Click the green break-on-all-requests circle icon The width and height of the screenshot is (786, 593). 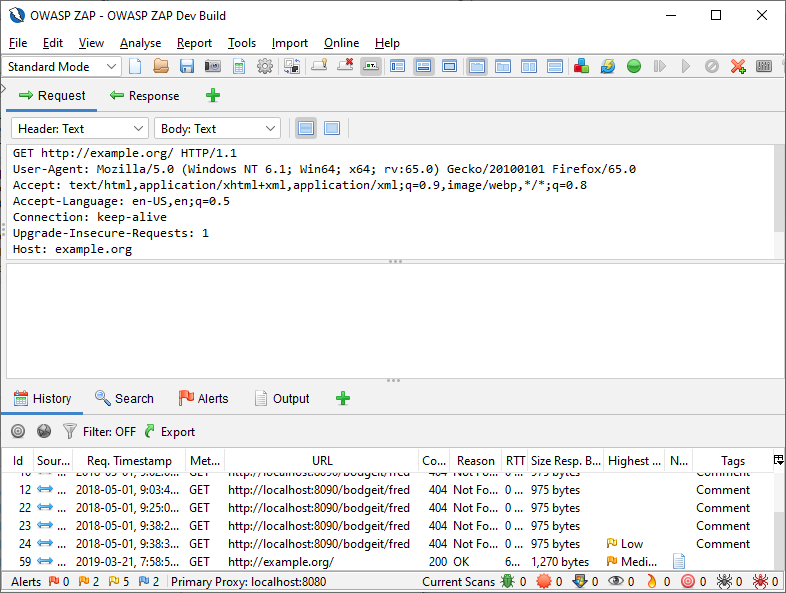634,67
